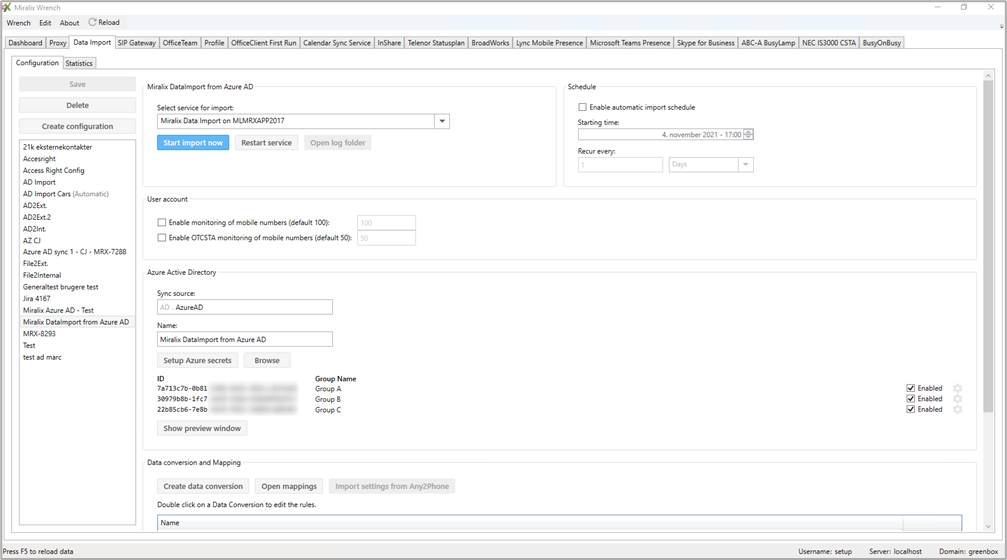Click the Reload icon in menu bar
Screen dimensions: 1007x560
pyautogui.click(x=92, y=22)
